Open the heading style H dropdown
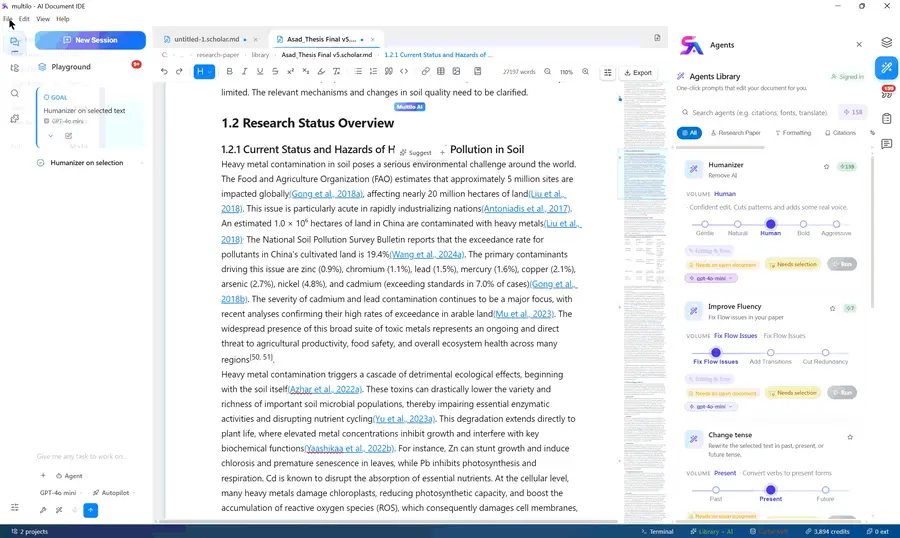 click(x=204, y=72)
